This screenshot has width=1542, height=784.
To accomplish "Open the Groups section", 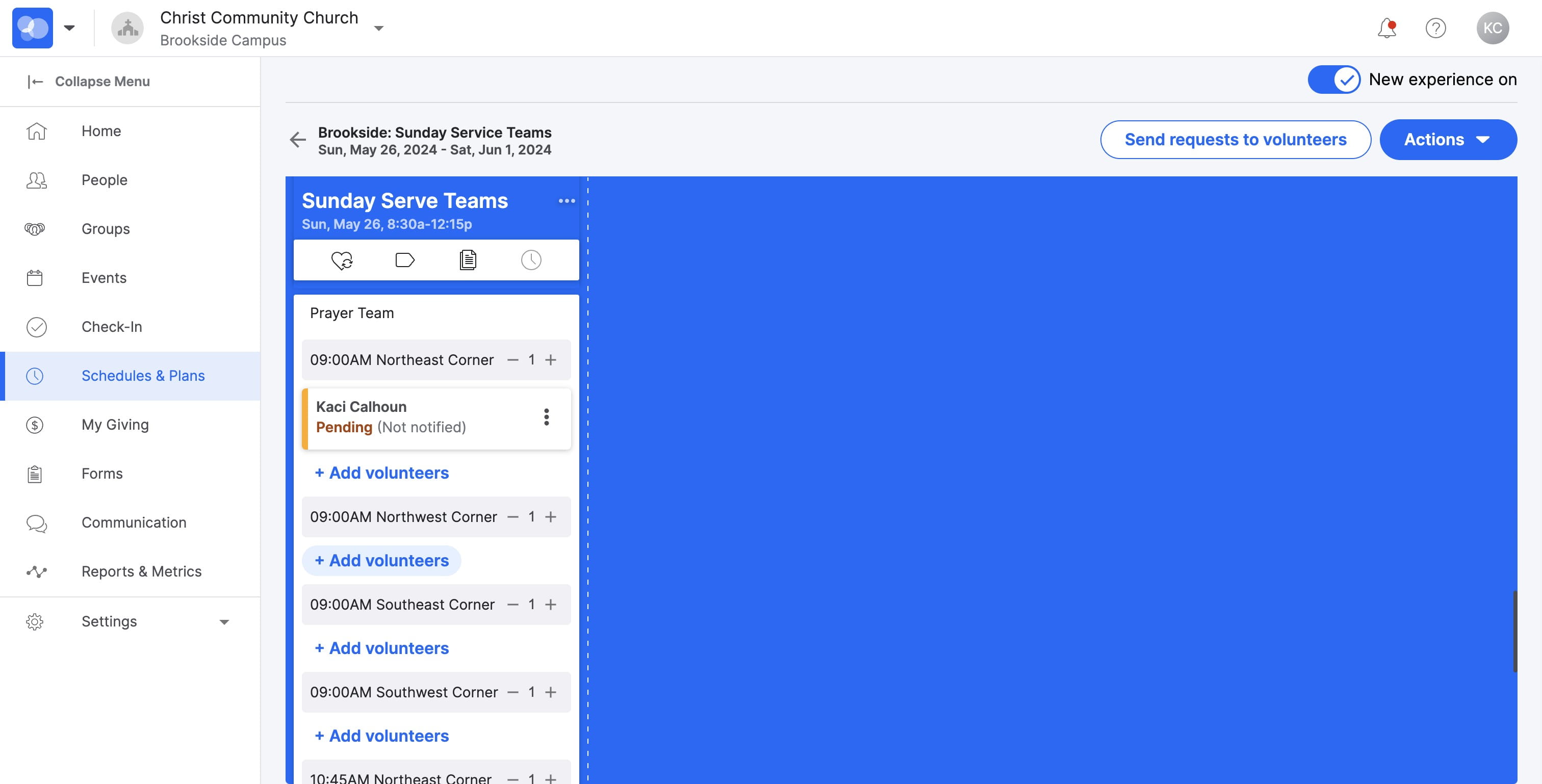I will (x=130, y=229).
